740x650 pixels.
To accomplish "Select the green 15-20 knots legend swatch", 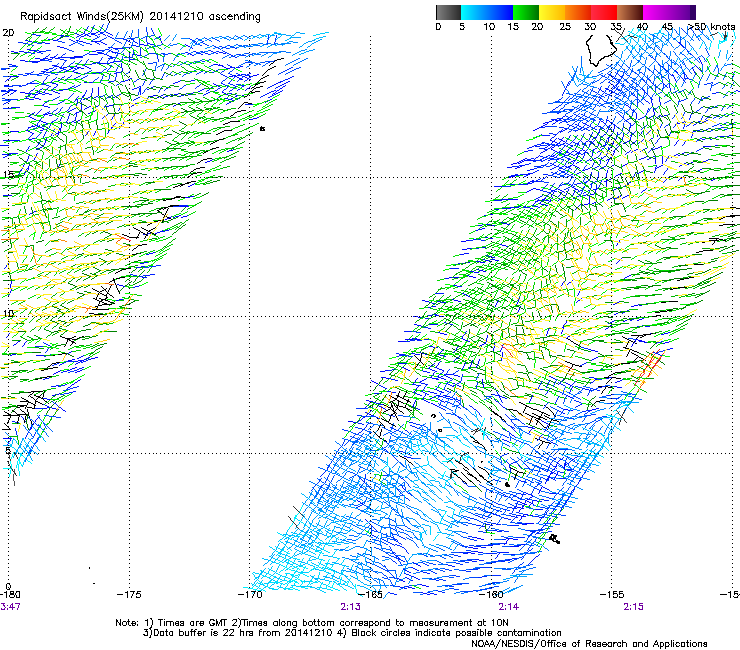I will [526, 12].
